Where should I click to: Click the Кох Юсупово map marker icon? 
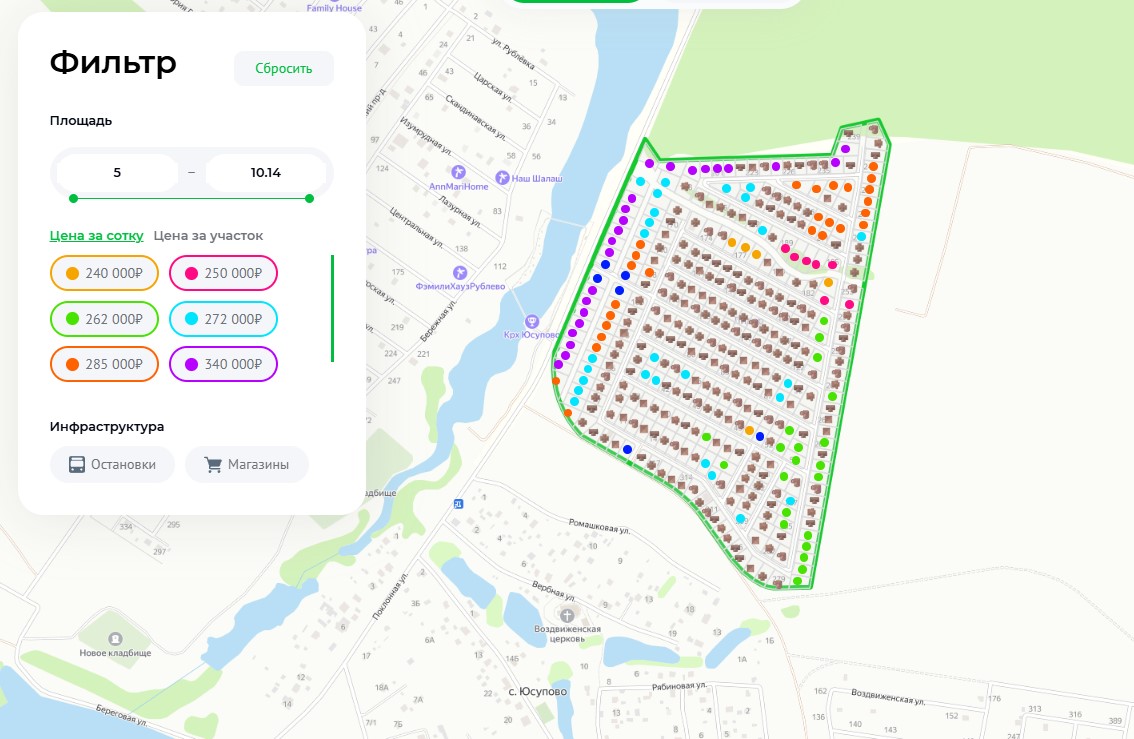click(532, 321)
